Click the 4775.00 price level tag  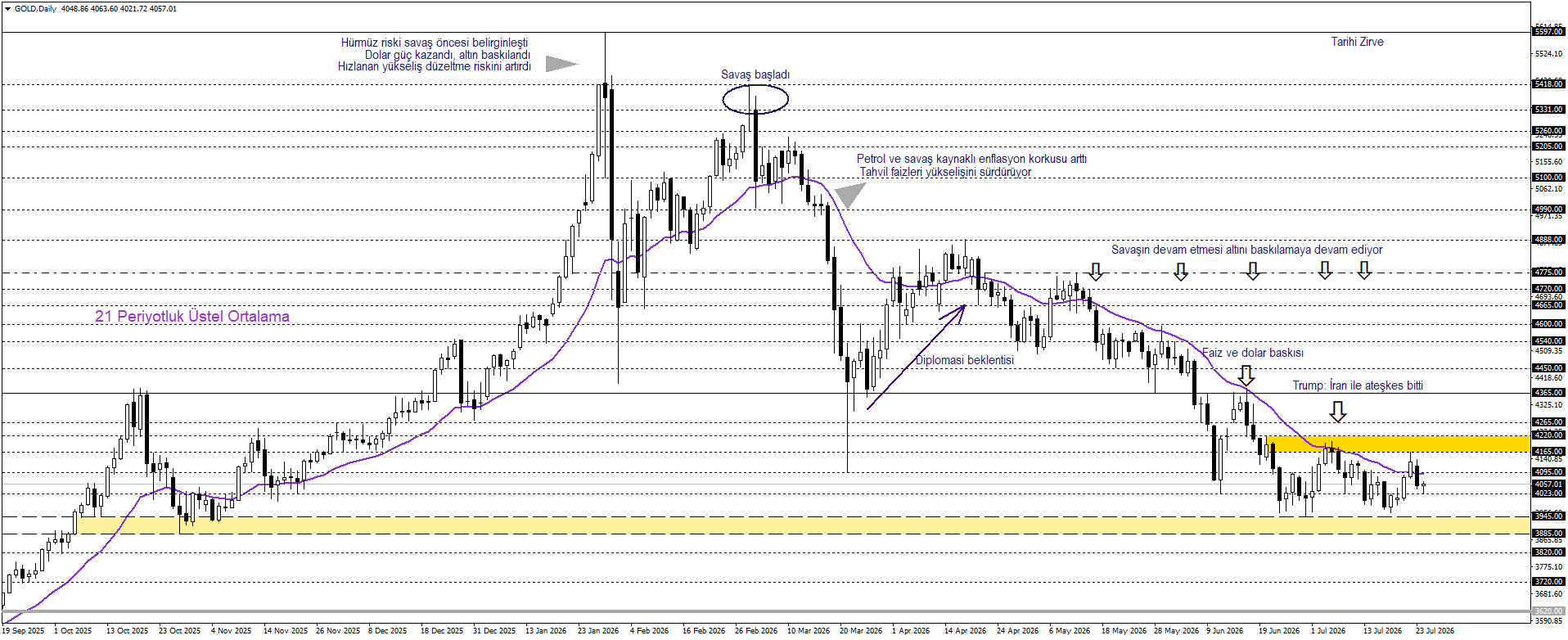1548,273
